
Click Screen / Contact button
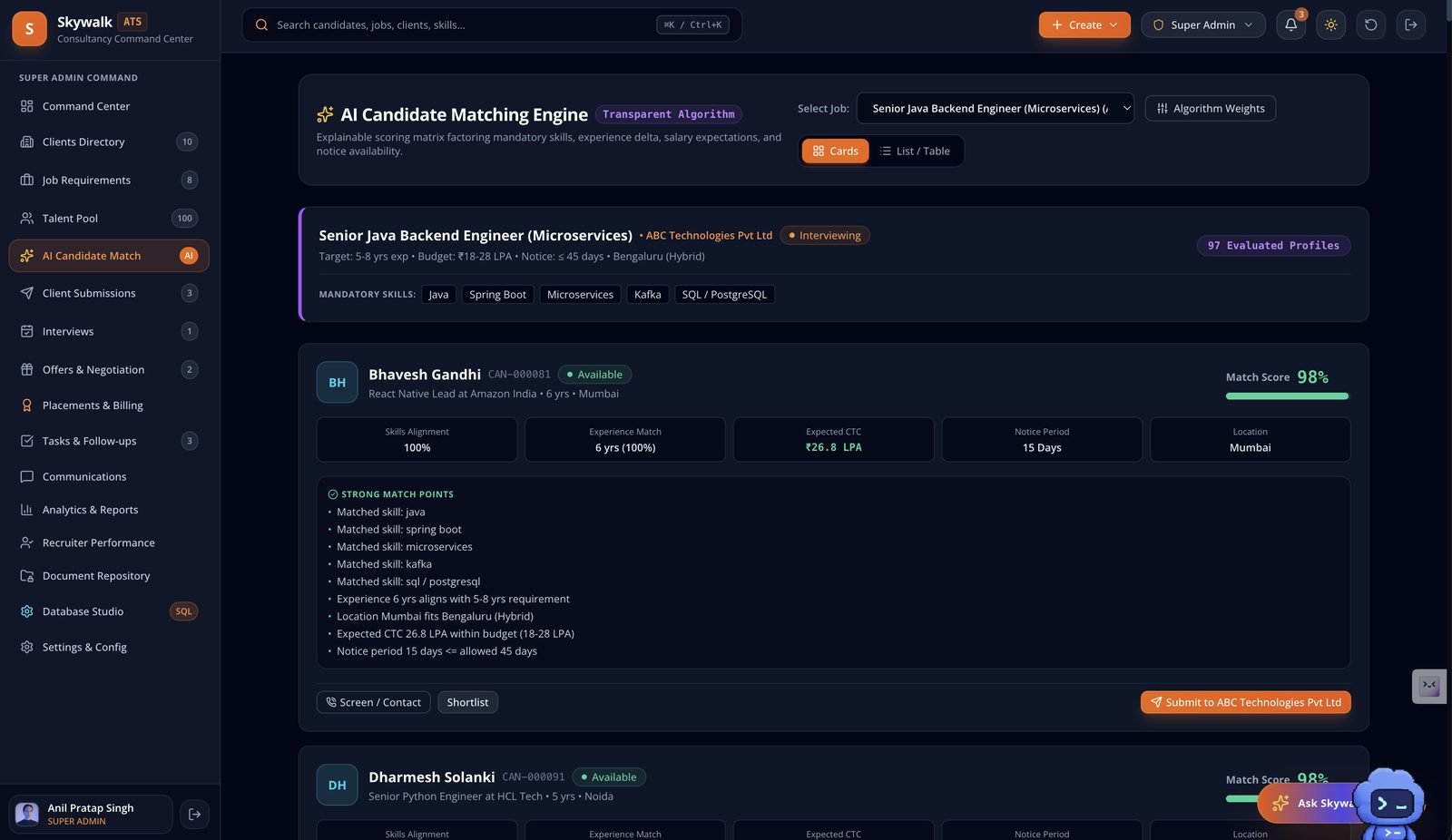point(373,702)
